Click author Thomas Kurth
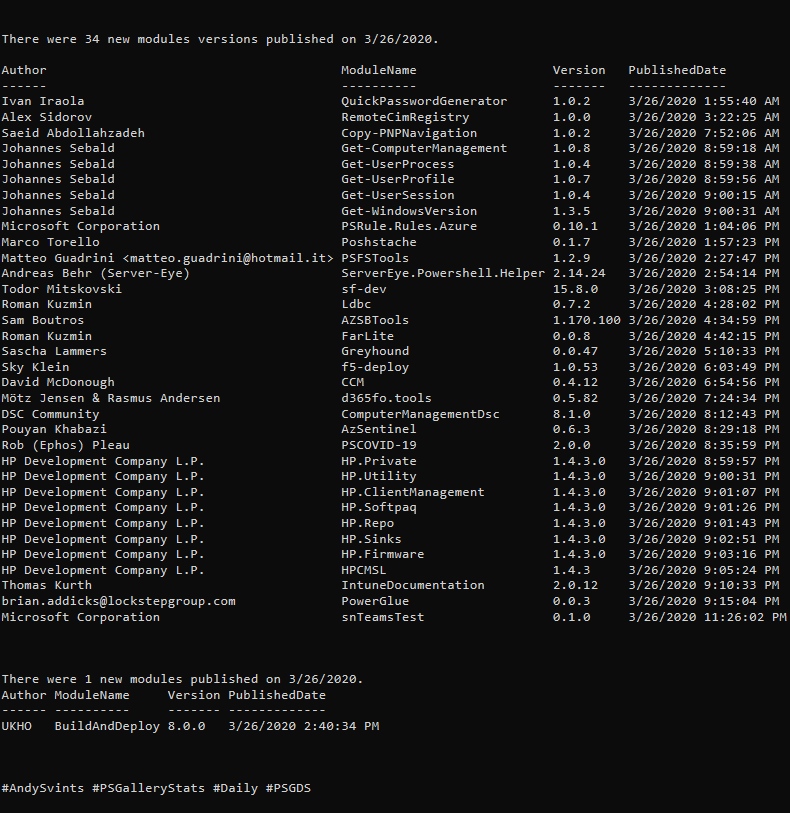The height and width of the screenshot is (813, 790). (x=47, y=585)
